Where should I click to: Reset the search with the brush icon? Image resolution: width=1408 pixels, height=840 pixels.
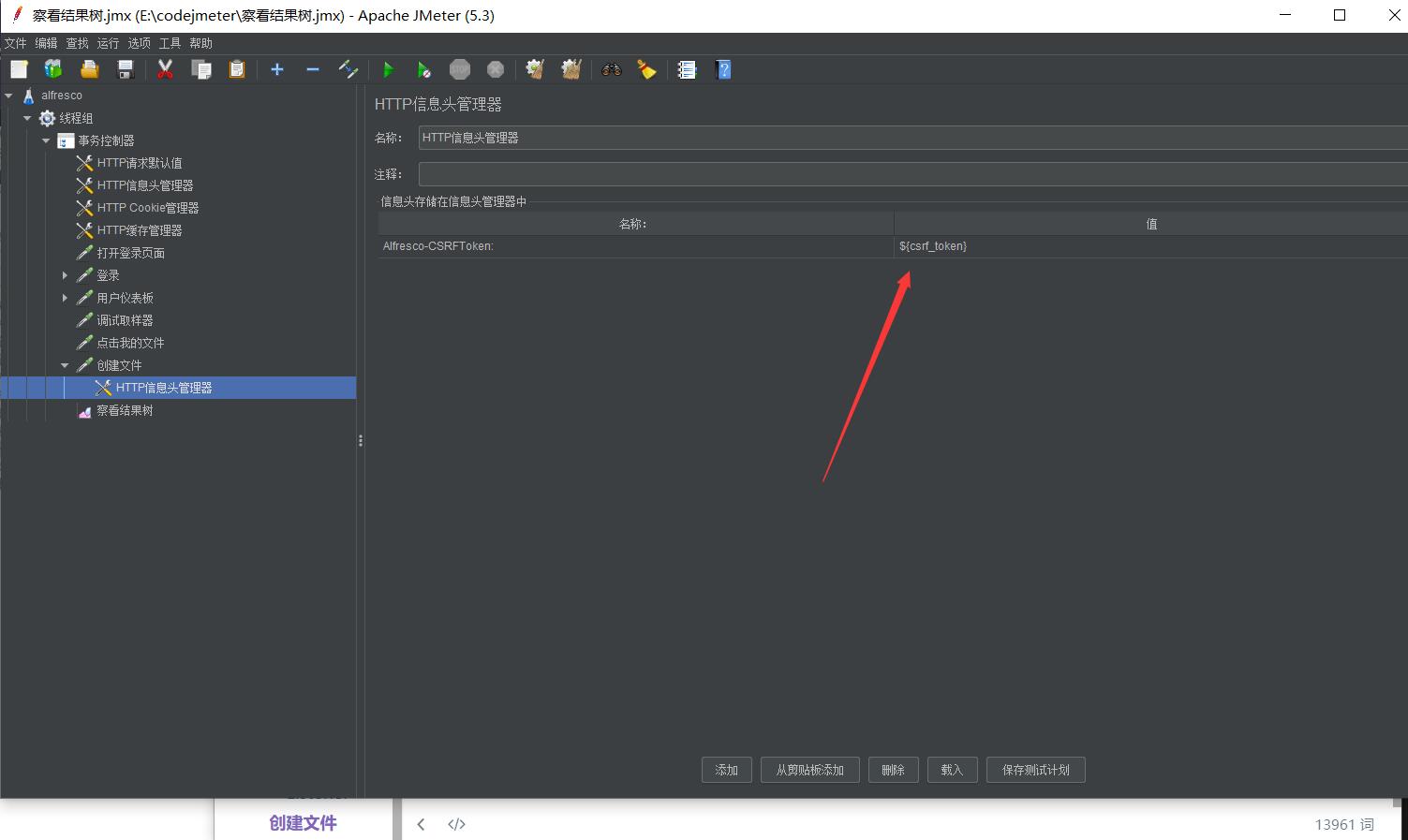(x=647, y=69)
